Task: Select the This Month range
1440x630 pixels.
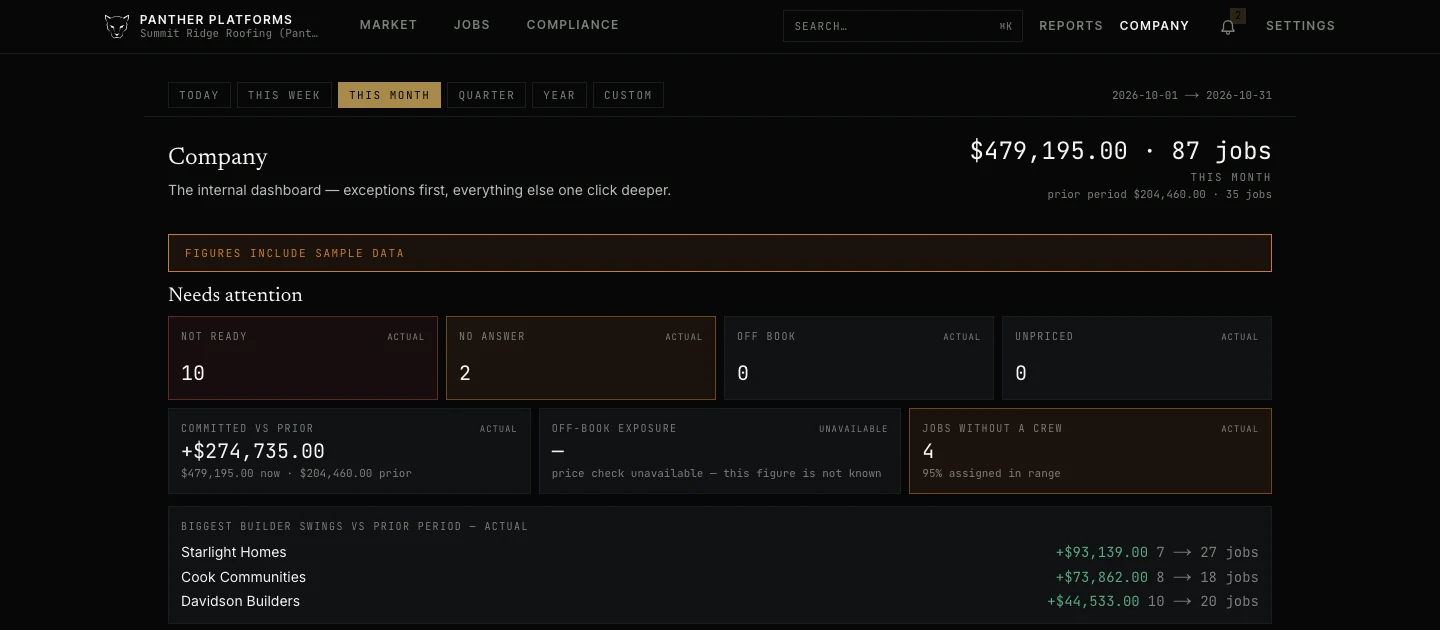Action: pyautogui.click(x=389, y=95)
